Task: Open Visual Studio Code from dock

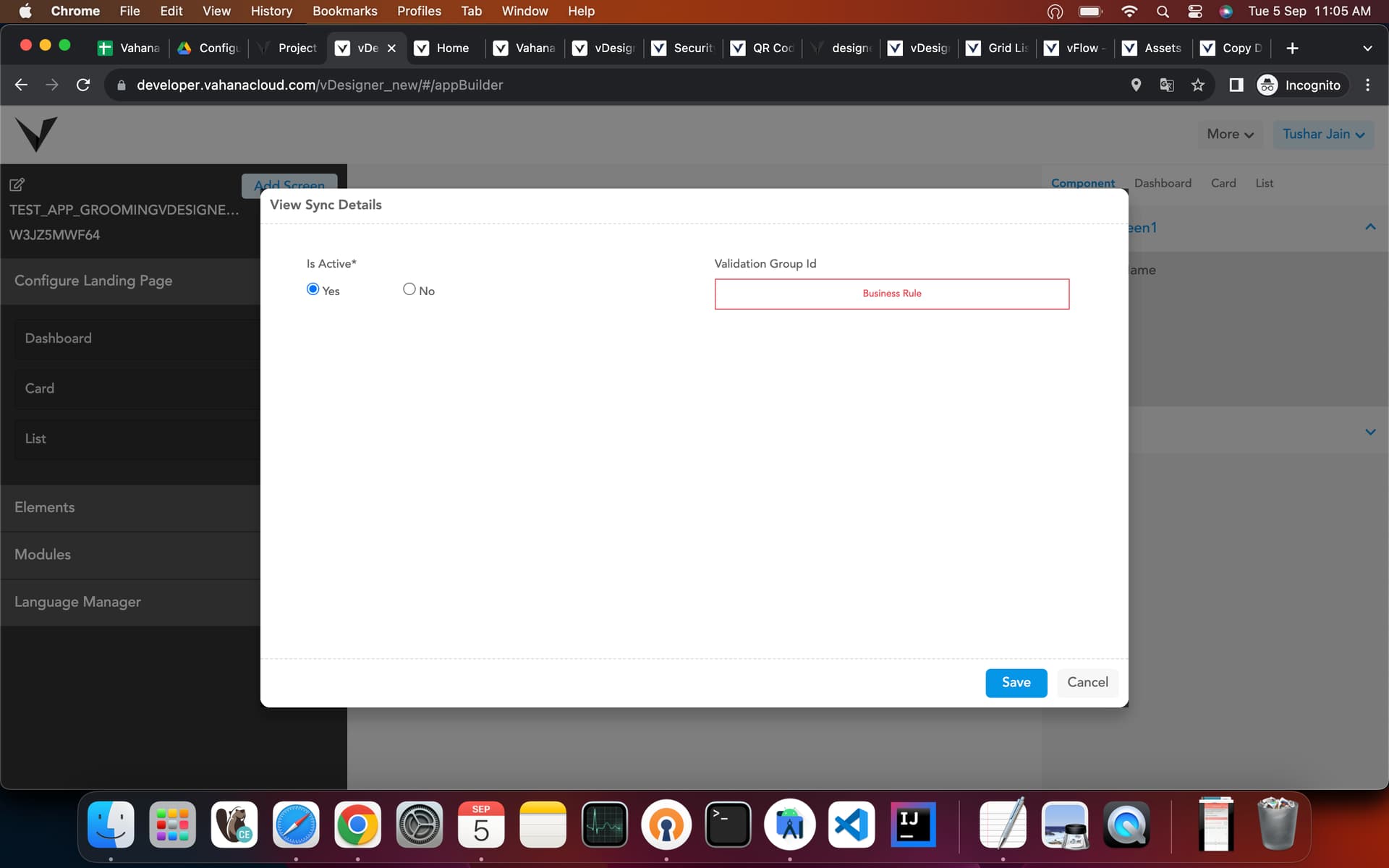Action: pyautogui.click(x=851, y=825)
